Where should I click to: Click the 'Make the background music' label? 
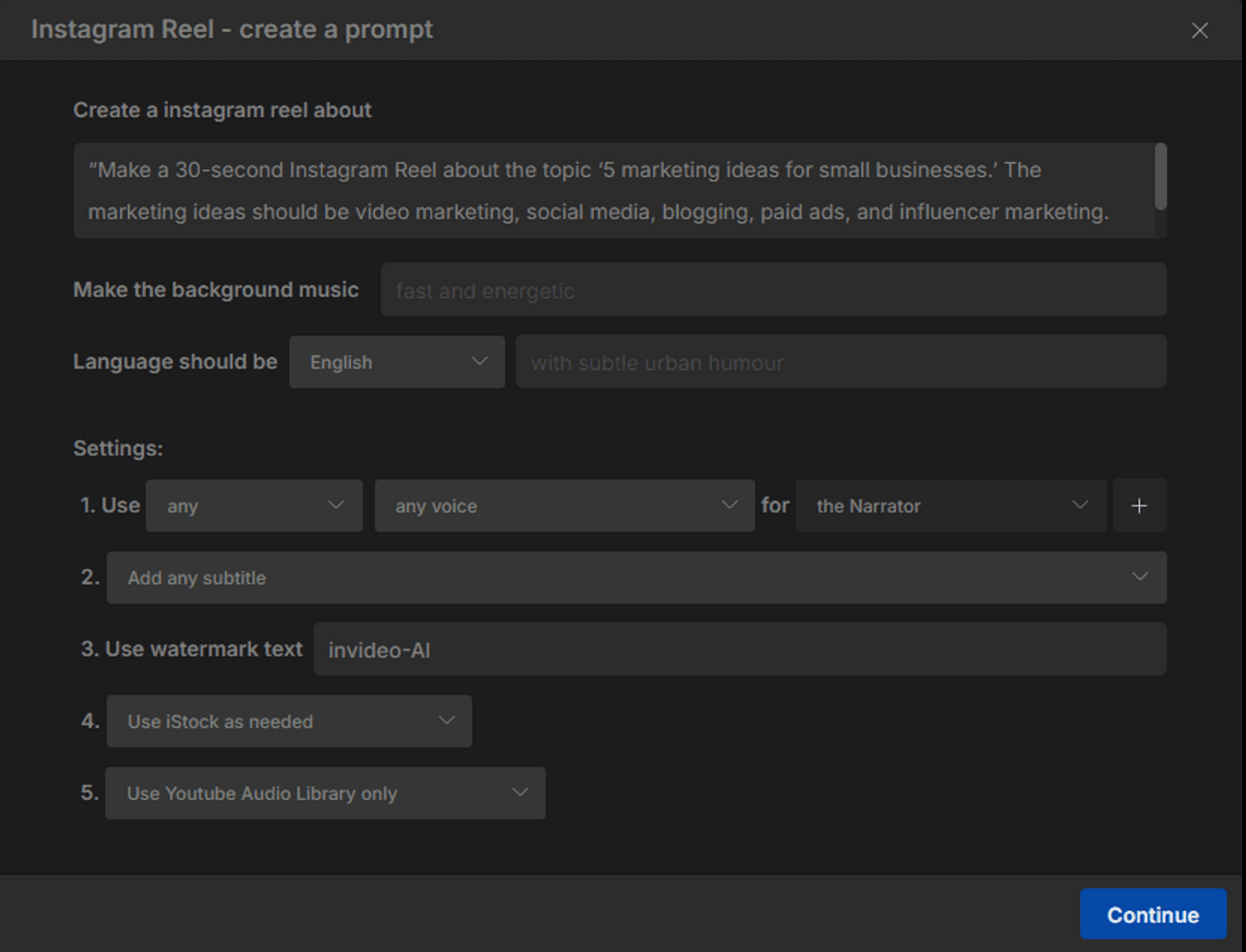(215, 290)
